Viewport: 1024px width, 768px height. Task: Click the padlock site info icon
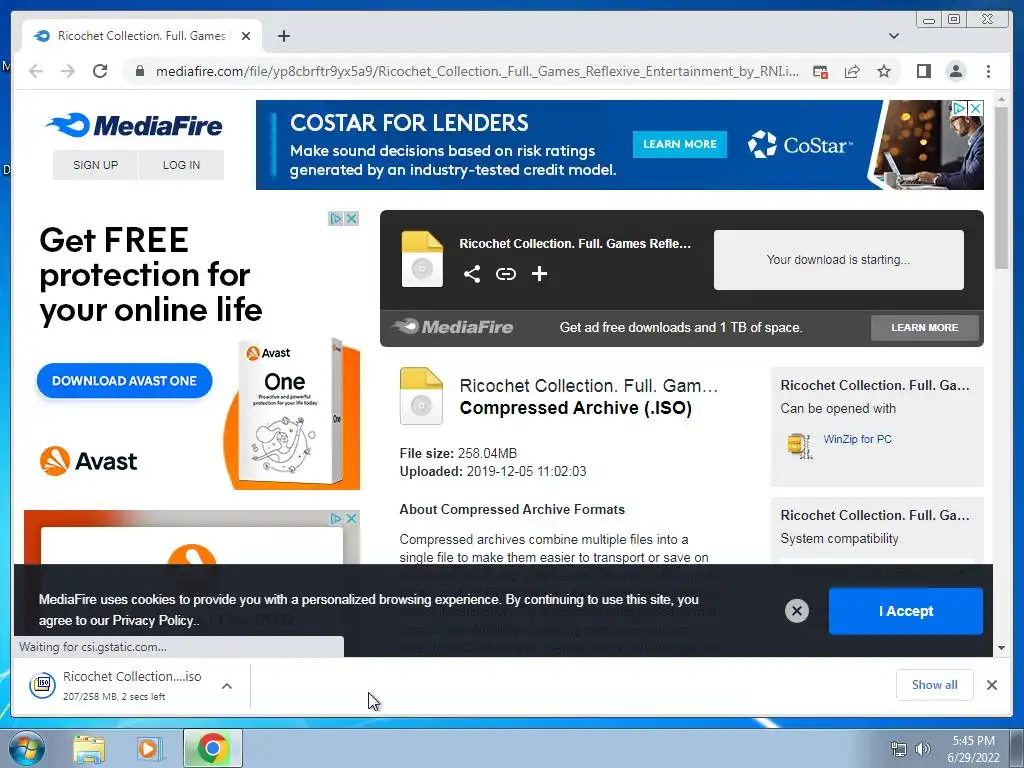coord(139,71)
